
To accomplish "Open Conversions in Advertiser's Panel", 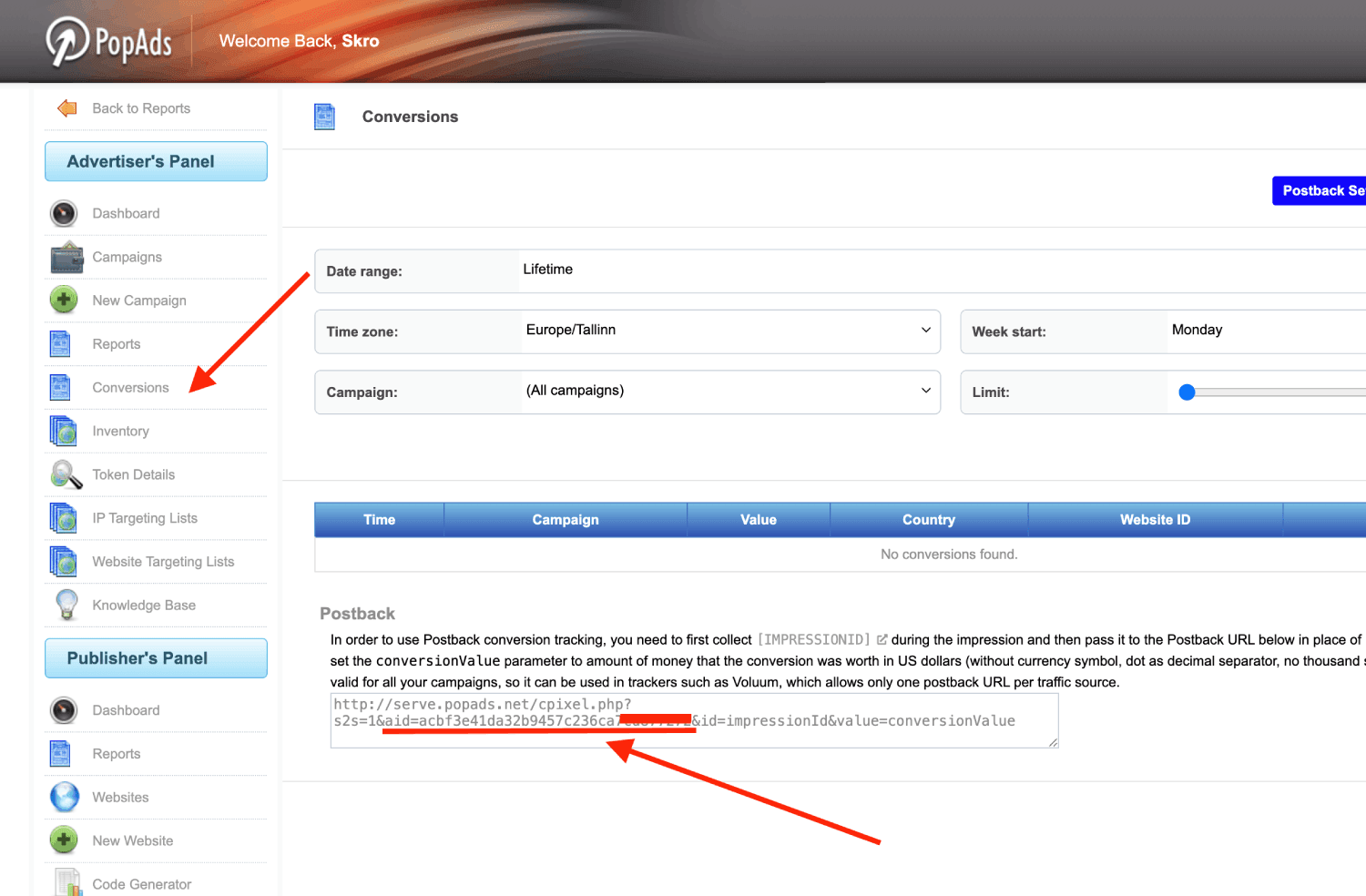I will click(x=130, y=388).
